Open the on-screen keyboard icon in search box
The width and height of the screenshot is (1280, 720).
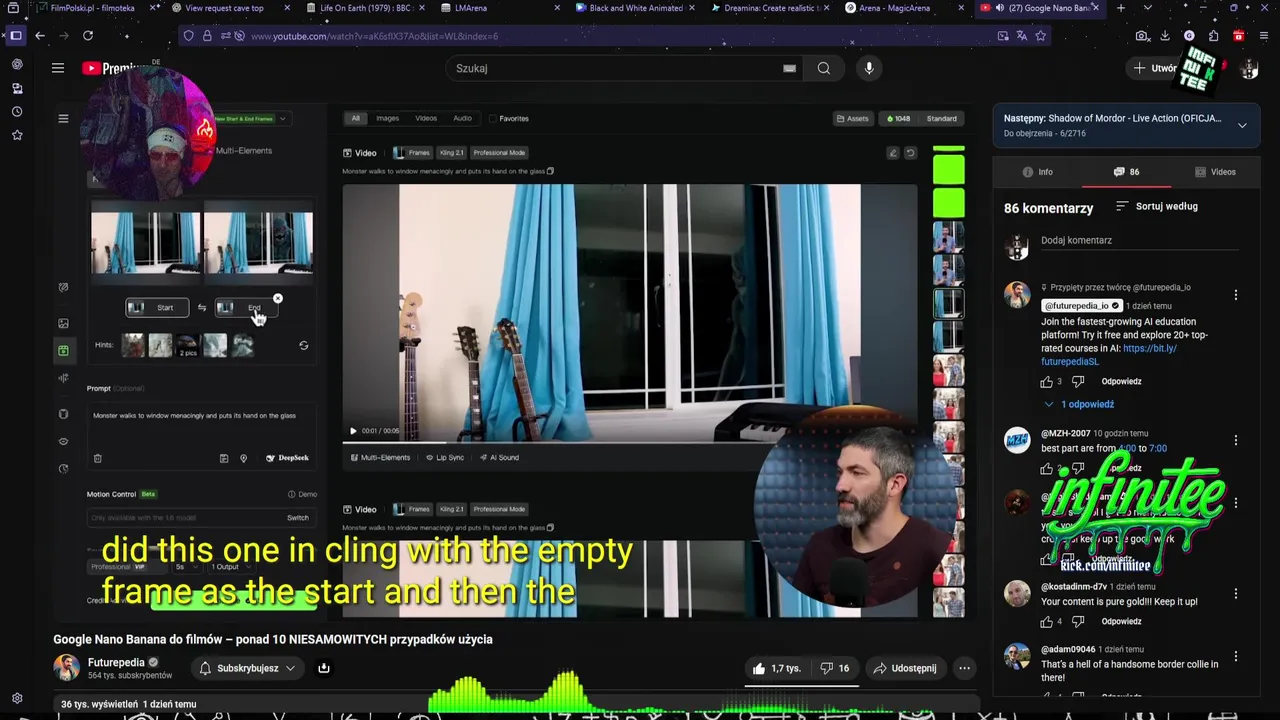tap(789, 68)
